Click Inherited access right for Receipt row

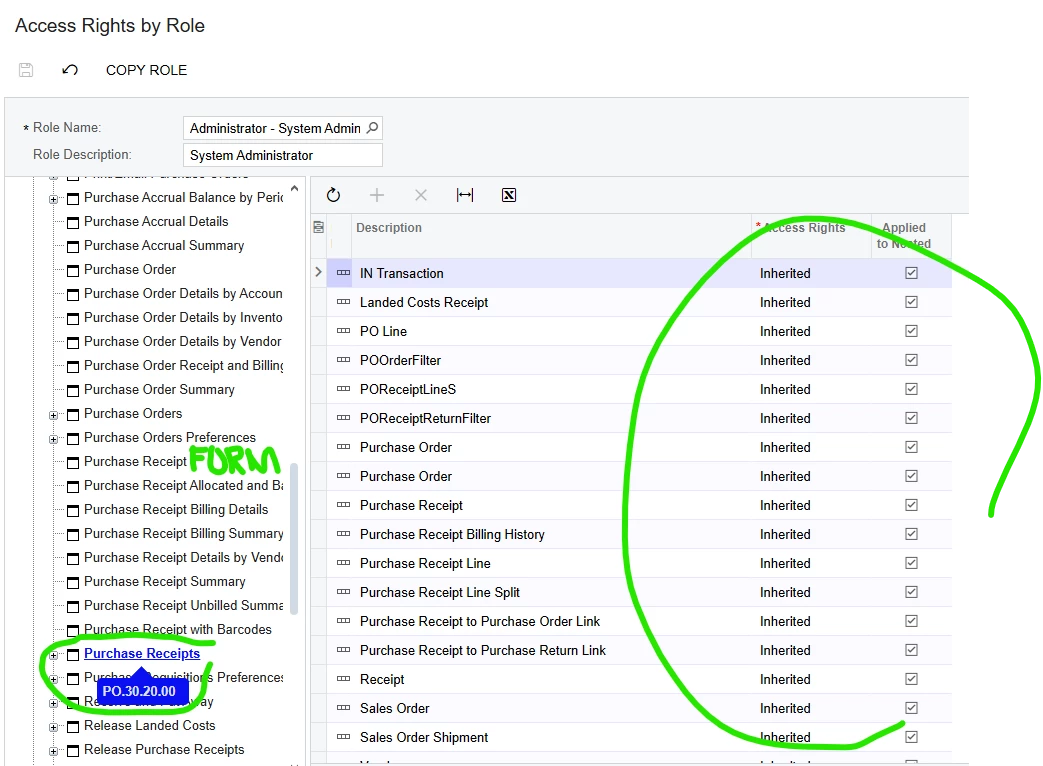(785, 679)
